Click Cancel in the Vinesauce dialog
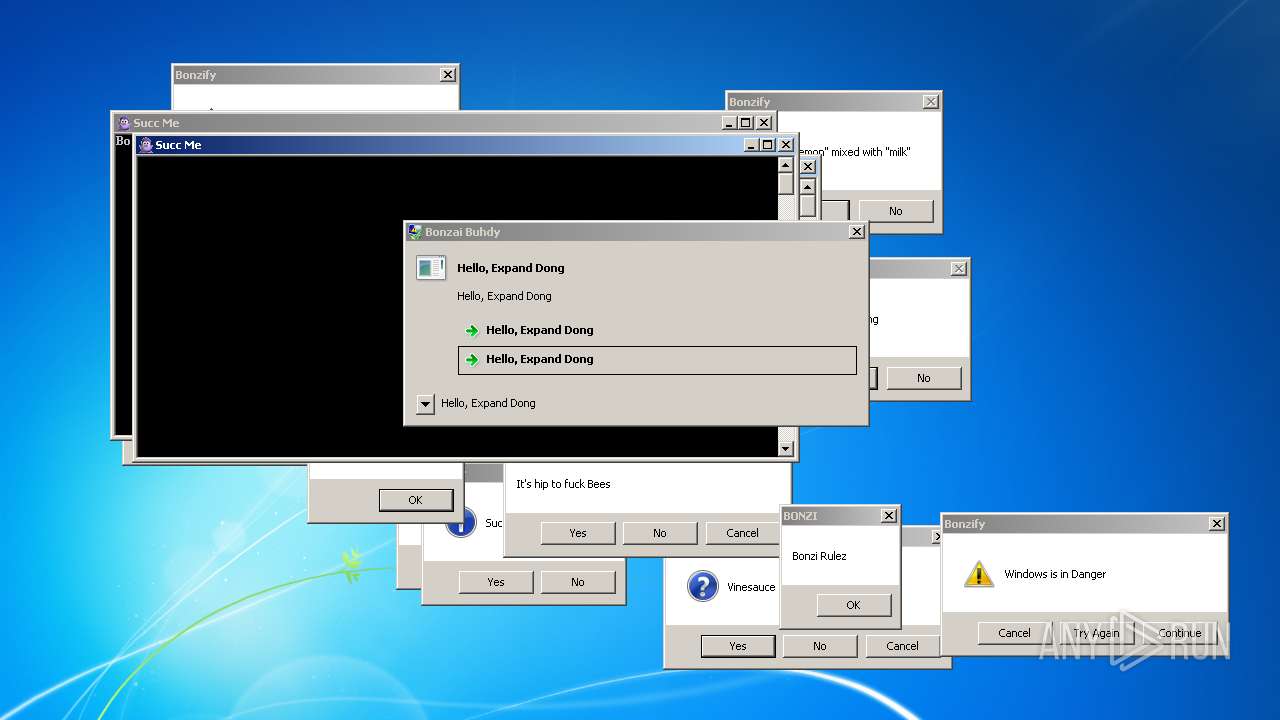The width and height of the screenshot is (1280, 720). pyautogui.click(x=902, y=646)
